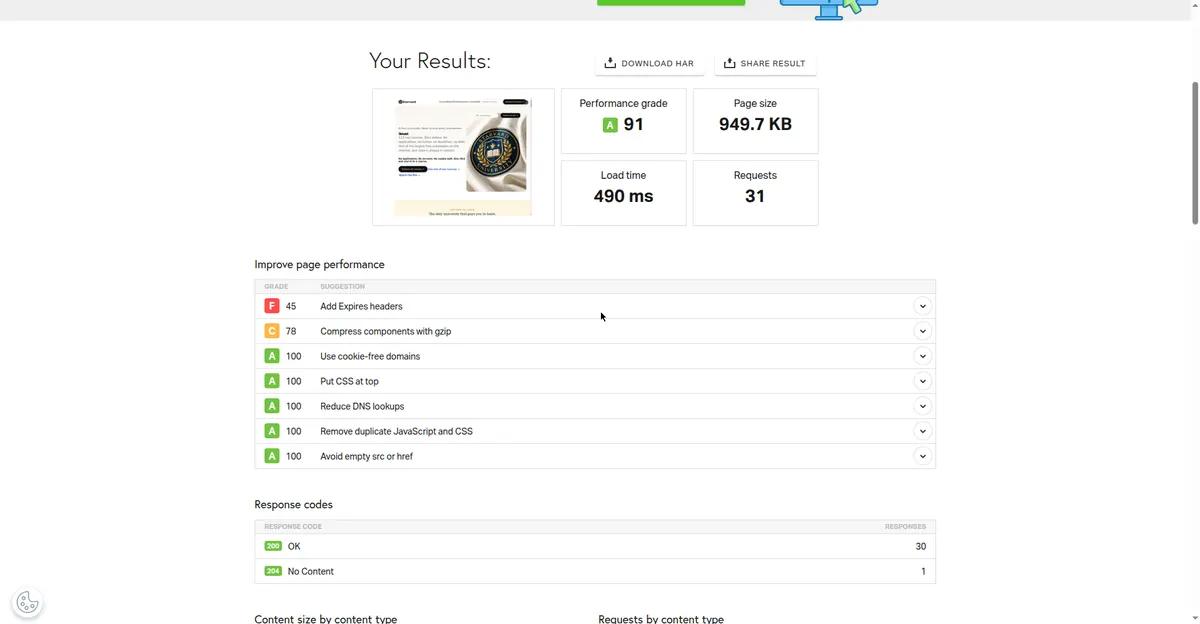Click the Use cookie-free domains text

click(x=370, y=356)
